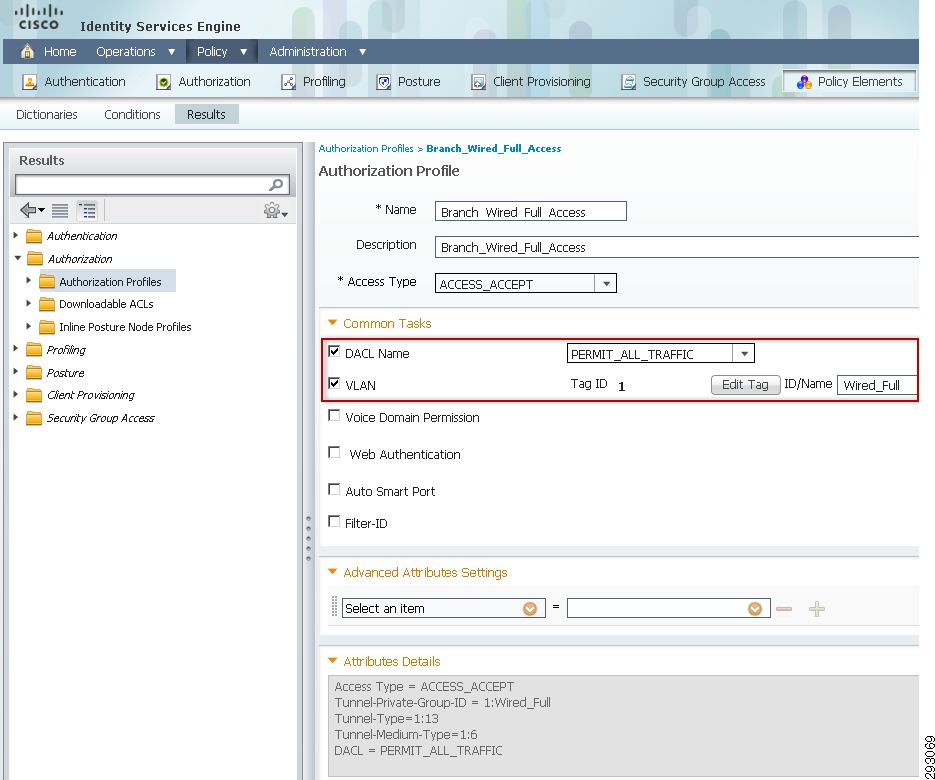Screen dimensions: 935x780
Task: Switch Results panel to tree view
Action: click(x=87, y=211)
